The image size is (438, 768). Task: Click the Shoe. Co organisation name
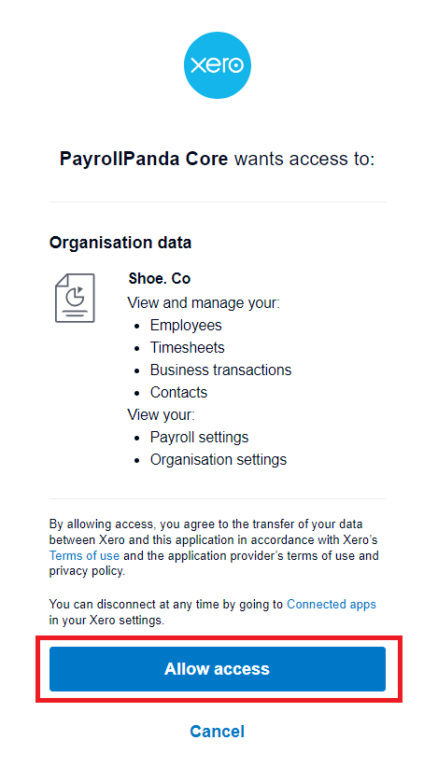tap(159, 279)
